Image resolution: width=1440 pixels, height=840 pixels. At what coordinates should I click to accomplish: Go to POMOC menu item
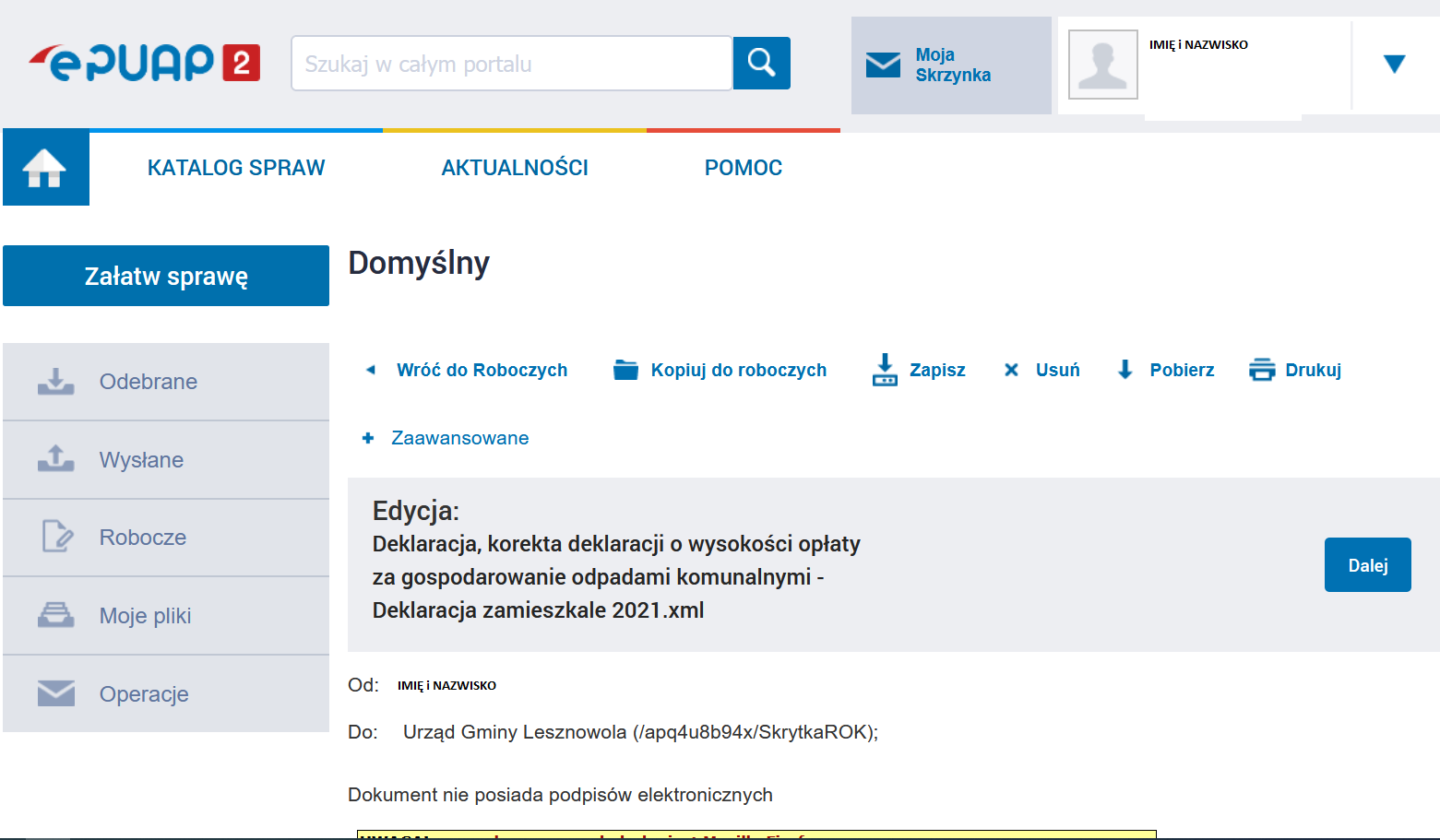(x=743, y=168)
